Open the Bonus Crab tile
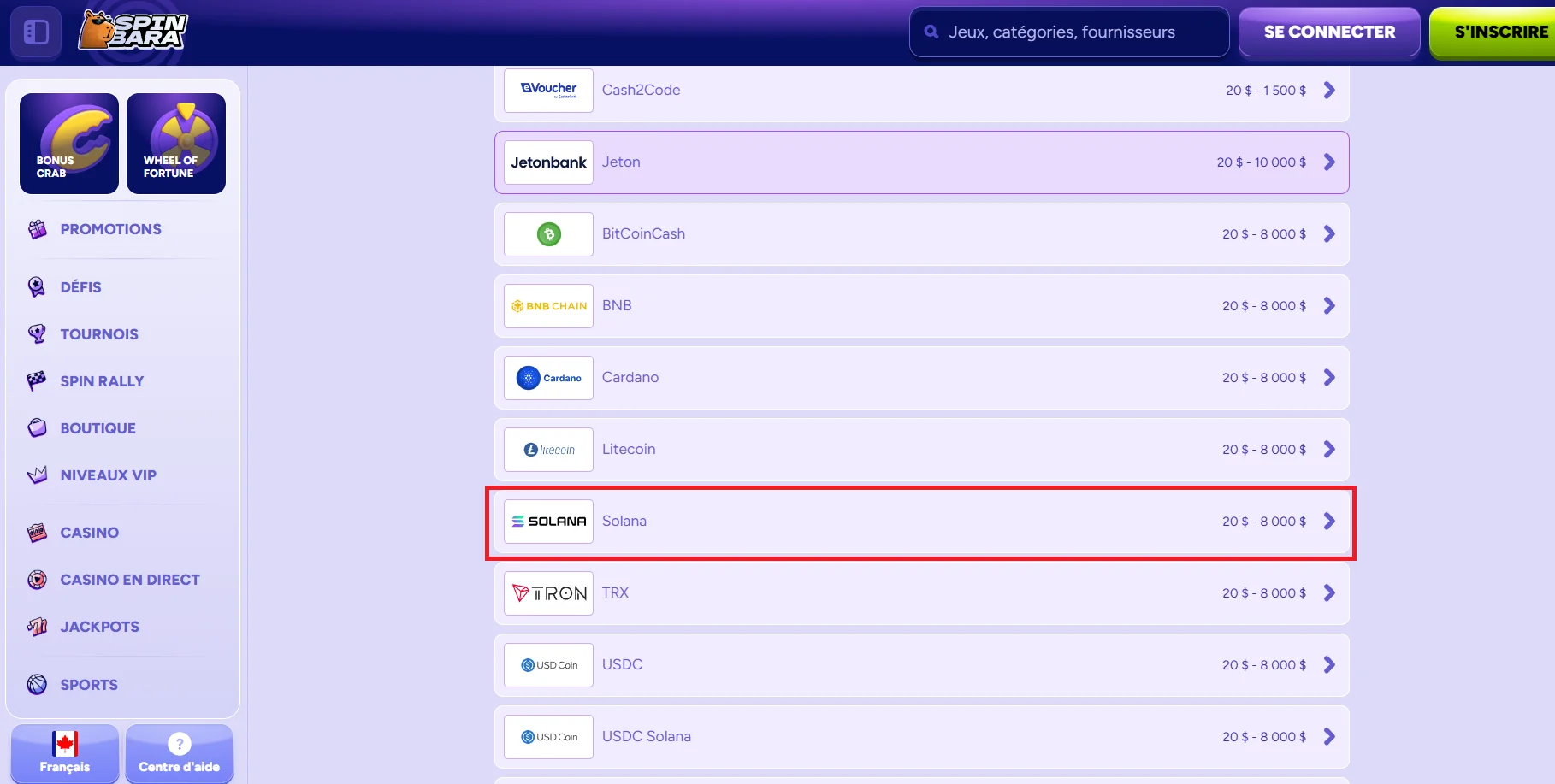The height and width of the screenshot is (784, 1555). 69,144
